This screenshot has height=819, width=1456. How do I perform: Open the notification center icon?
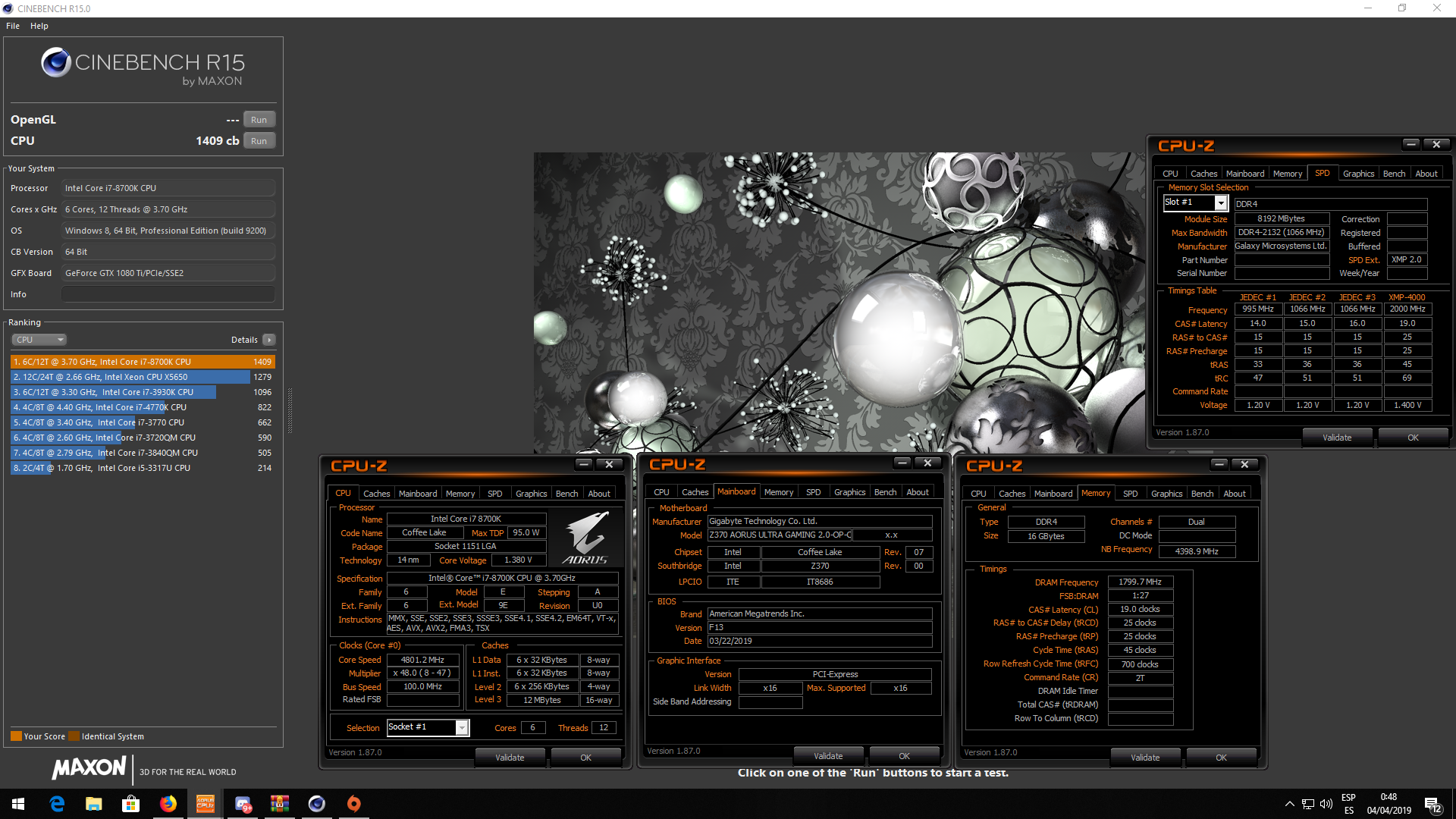[1433, 805]
